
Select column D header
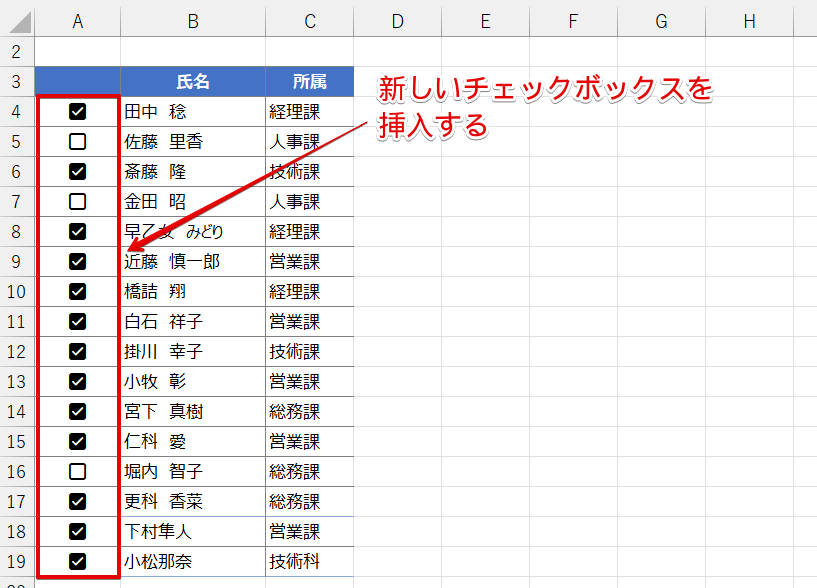398,22
